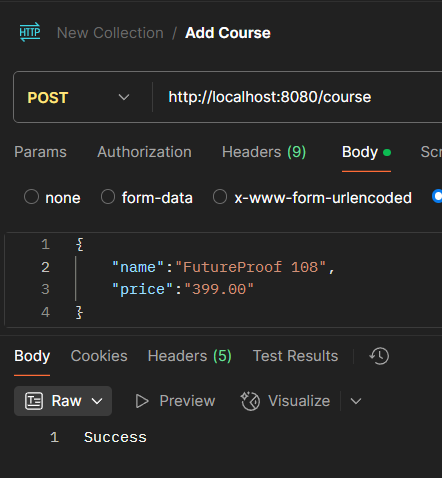
Task: Open the Authorization tab
Action: (x=144, y=152)
